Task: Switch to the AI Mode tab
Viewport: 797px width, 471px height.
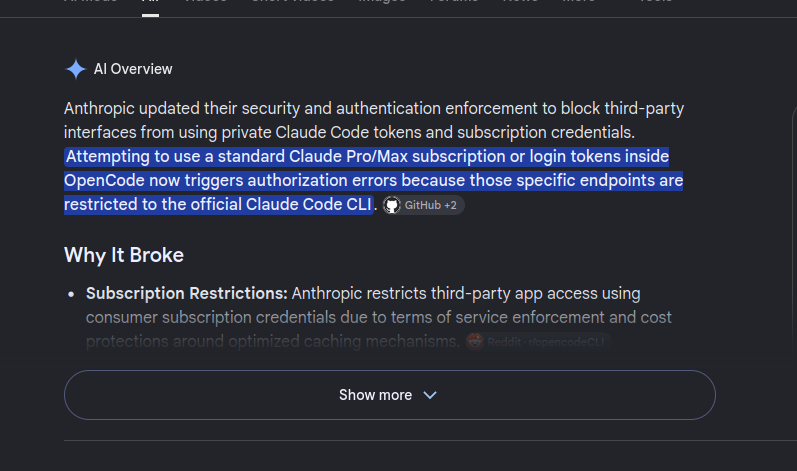Action: click(90, 2)
